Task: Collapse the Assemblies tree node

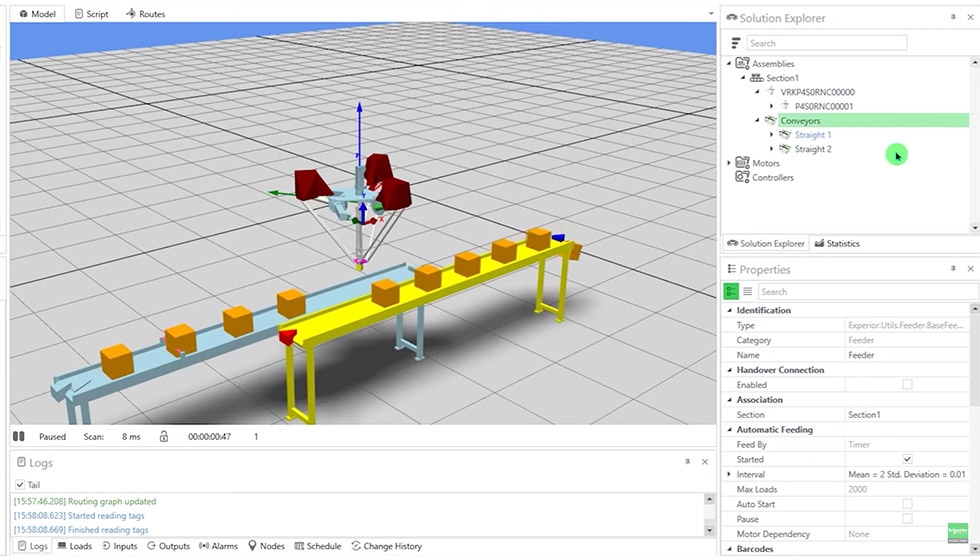Action: [729, 63]
